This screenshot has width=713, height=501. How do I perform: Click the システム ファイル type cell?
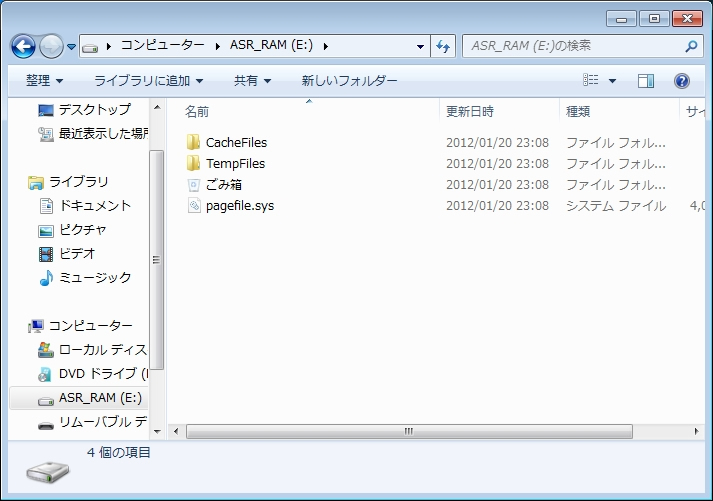pyautogui.click(x=616, y=206)
